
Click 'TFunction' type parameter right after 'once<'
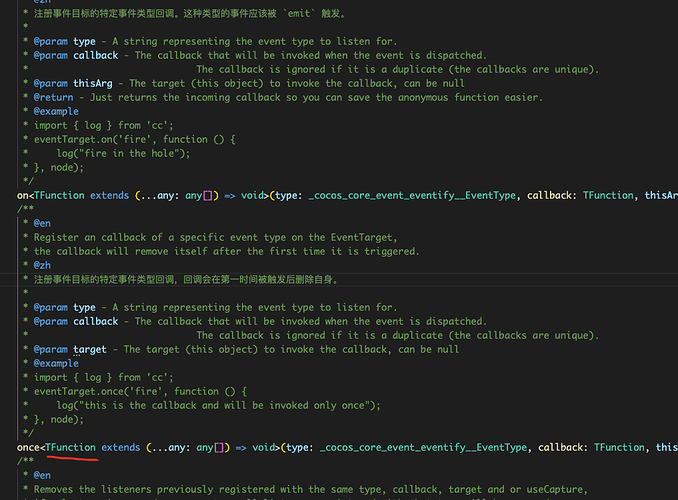pyautogui.click(x=70, y=447)
